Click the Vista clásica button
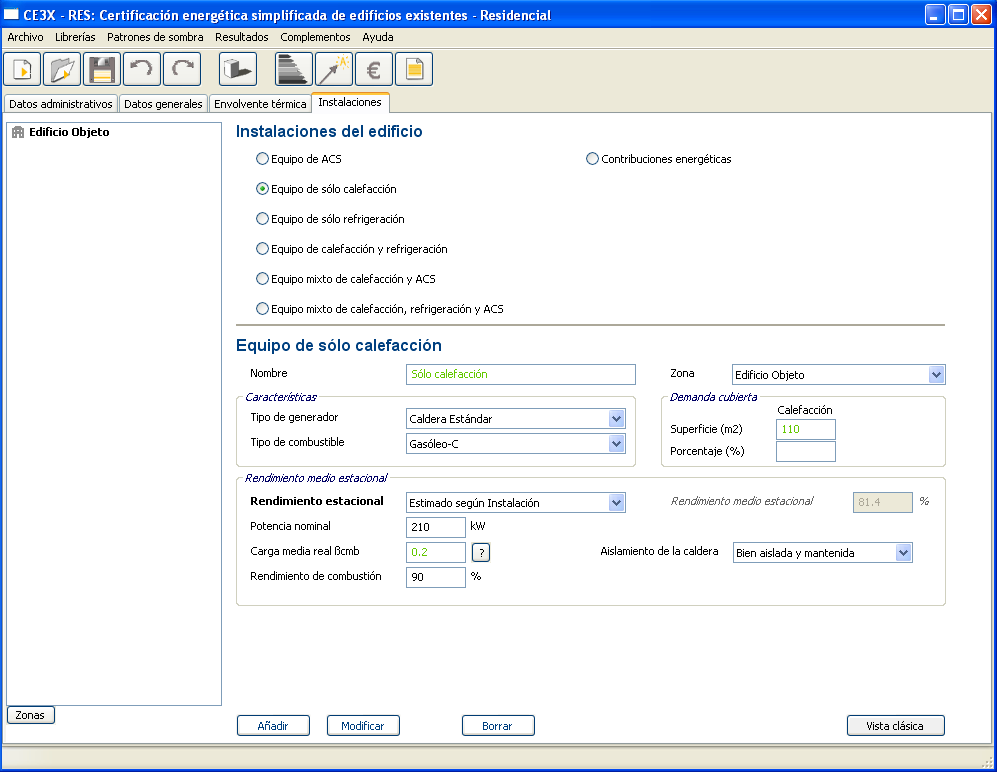 (895, 726)
